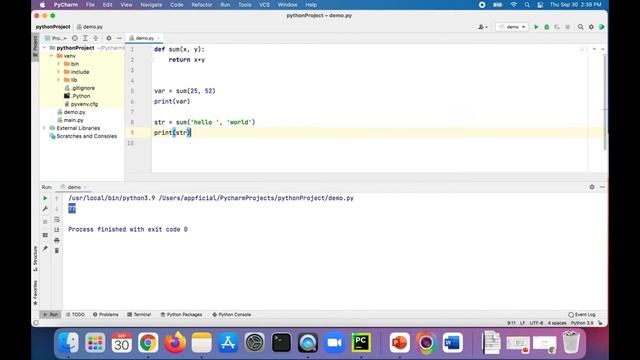Open Zoom from the Dock
The image size is (640, 360).
tap(335, 342)
